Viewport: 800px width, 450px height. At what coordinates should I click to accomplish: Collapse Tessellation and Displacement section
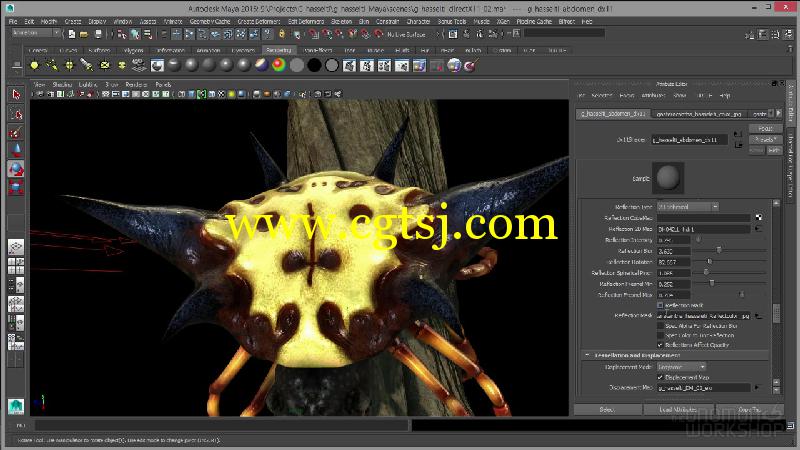[x=587, y=355]
